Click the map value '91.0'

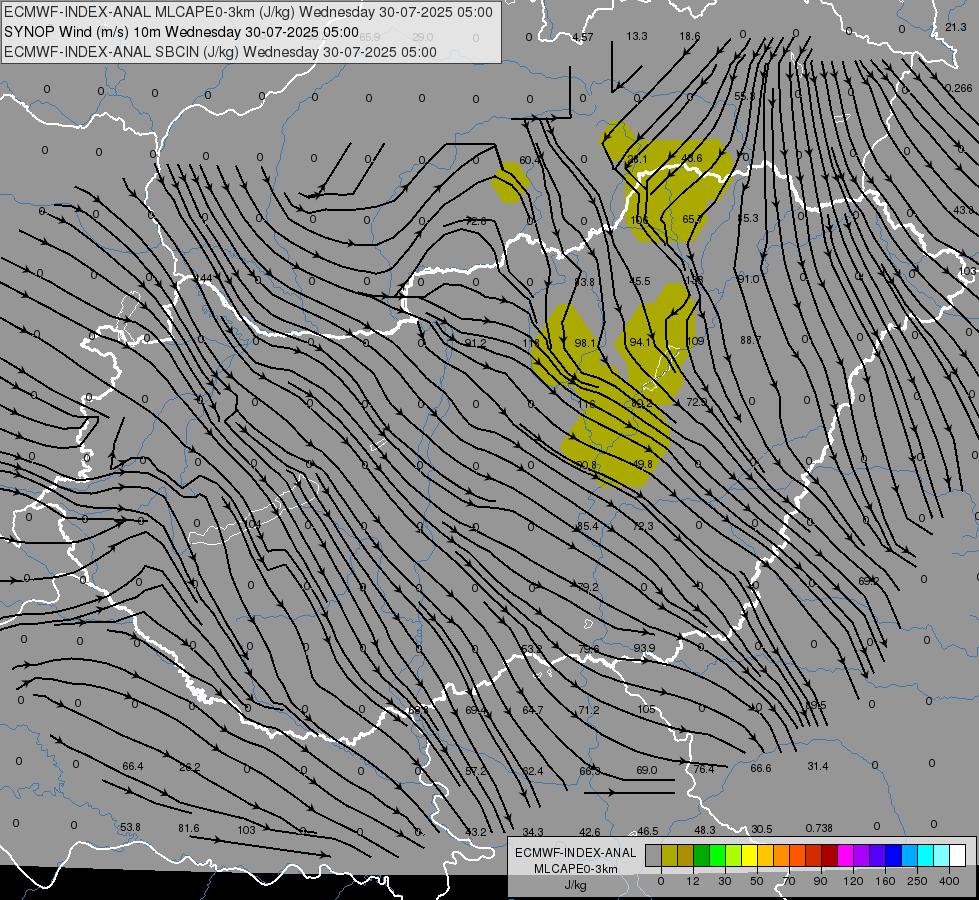coord(748,279)
